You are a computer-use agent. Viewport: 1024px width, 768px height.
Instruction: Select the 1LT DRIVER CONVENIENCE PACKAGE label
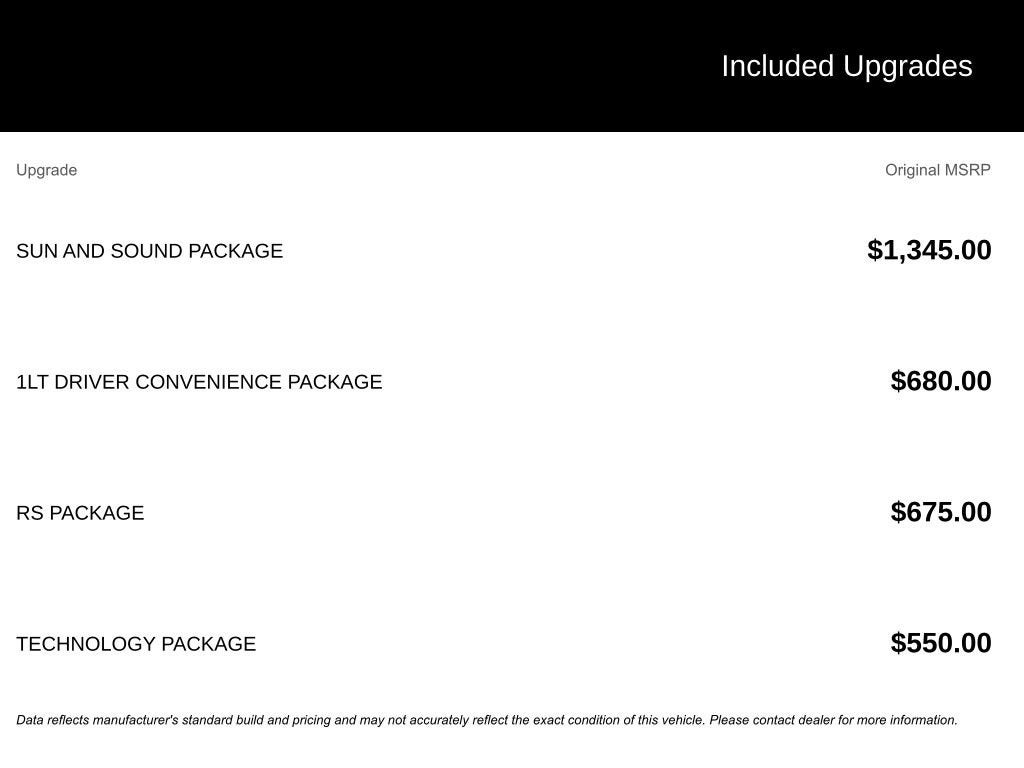pyautogui.click(x=199, y=382)
